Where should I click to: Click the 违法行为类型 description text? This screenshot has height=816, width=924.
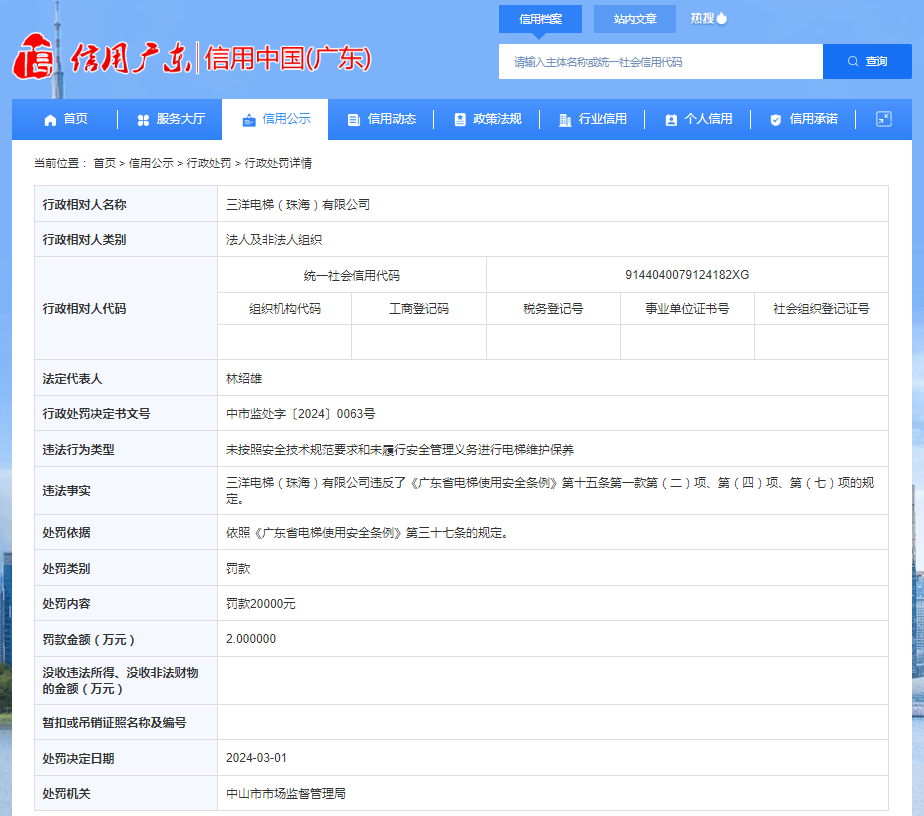(x=400, y=450)
